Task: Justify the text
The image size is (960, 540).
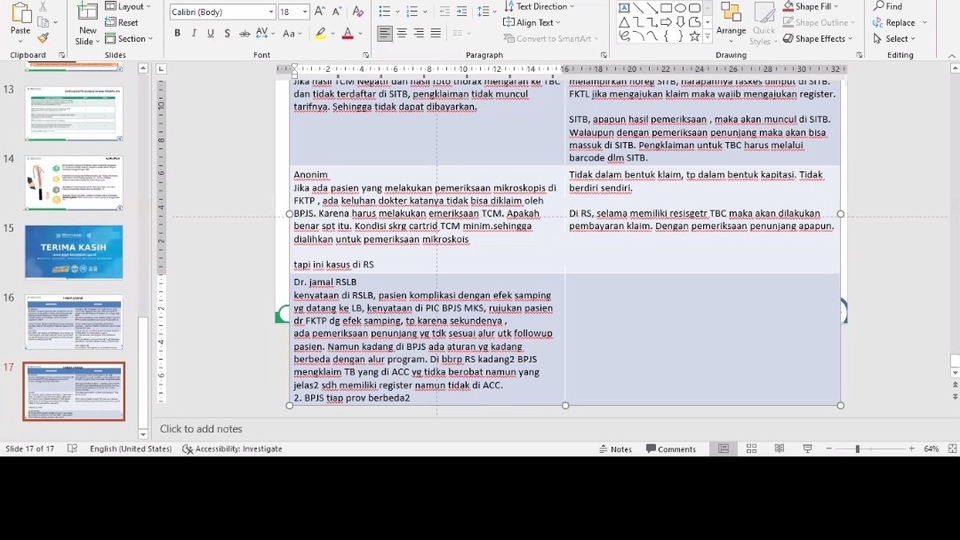Action: 435,33
